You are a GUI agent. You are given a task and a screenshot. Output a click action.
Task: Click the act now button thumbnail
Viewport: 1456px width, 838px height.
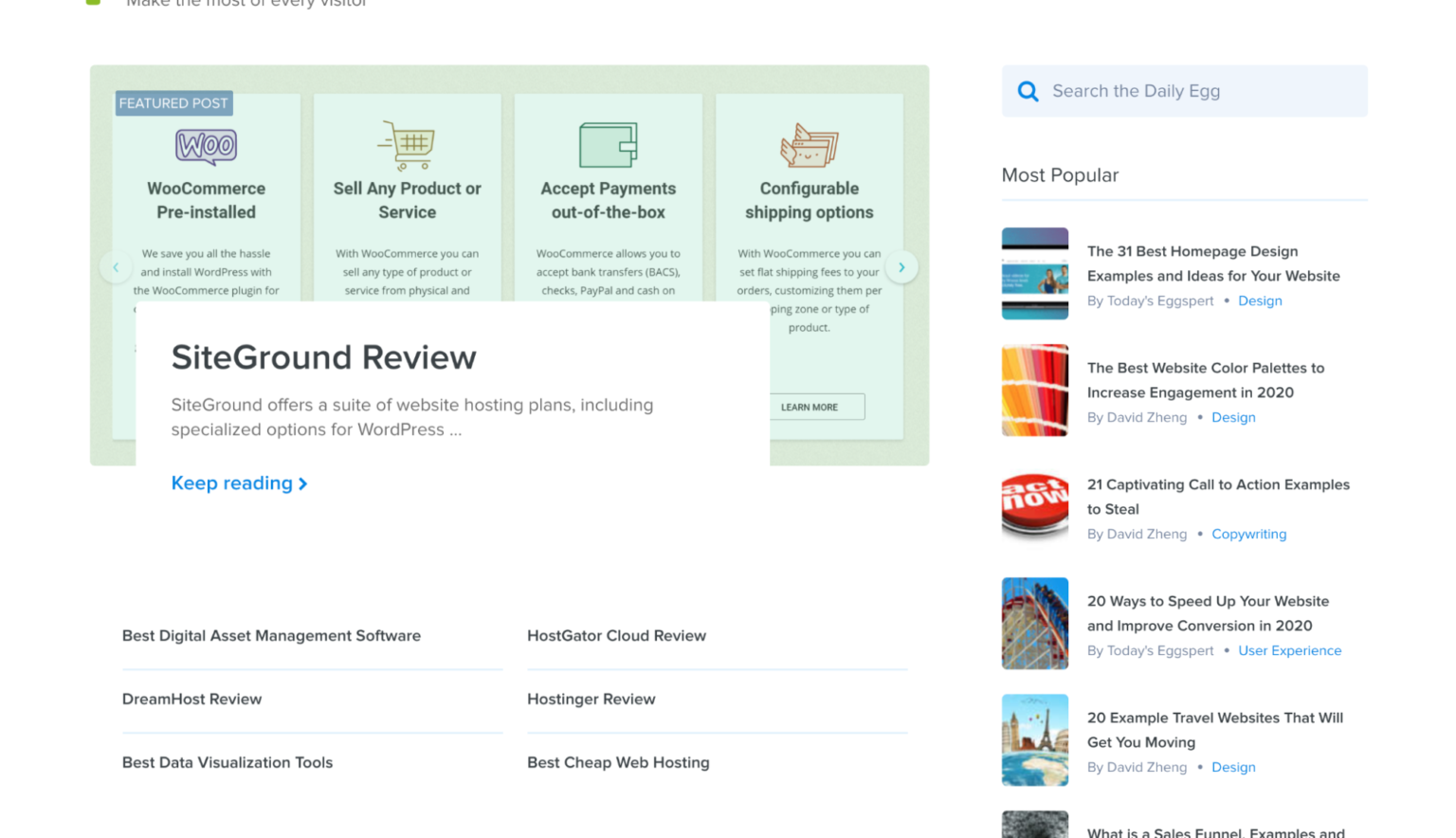tap(1034, 507)
